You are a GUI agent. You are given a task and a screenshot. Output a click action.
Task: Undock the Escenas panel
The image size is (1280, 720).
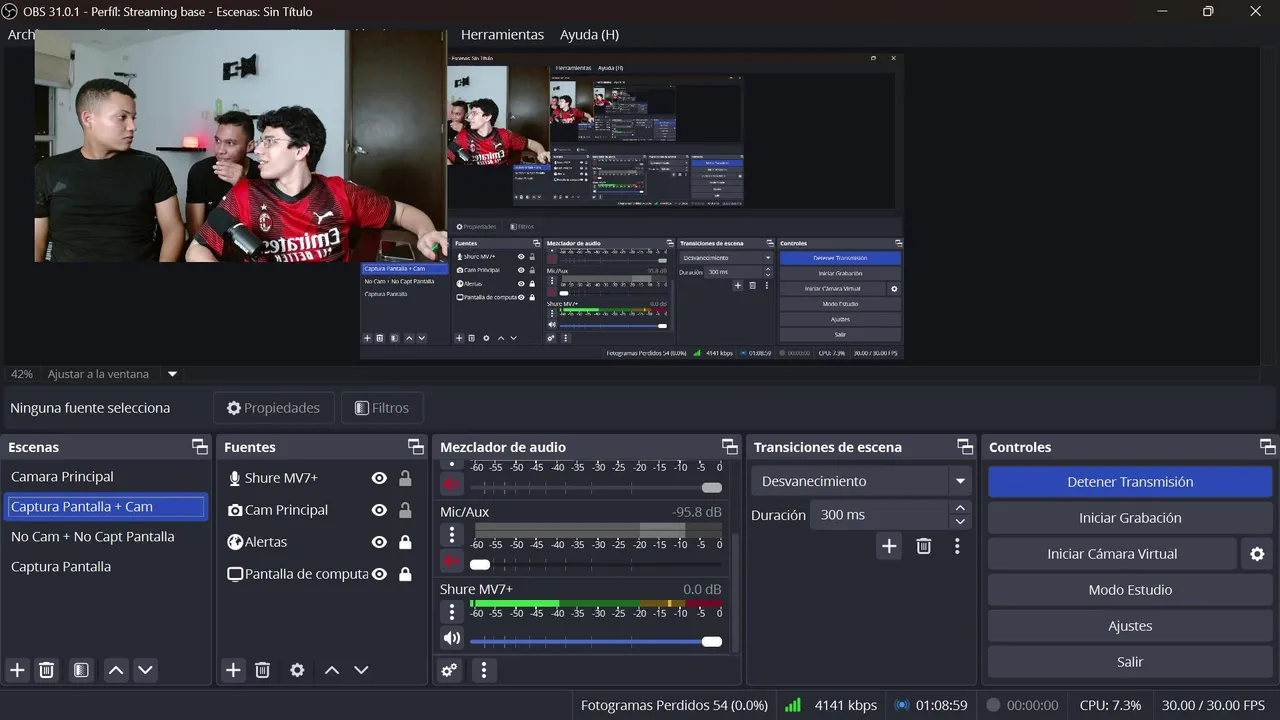click(x=200, y=447)
